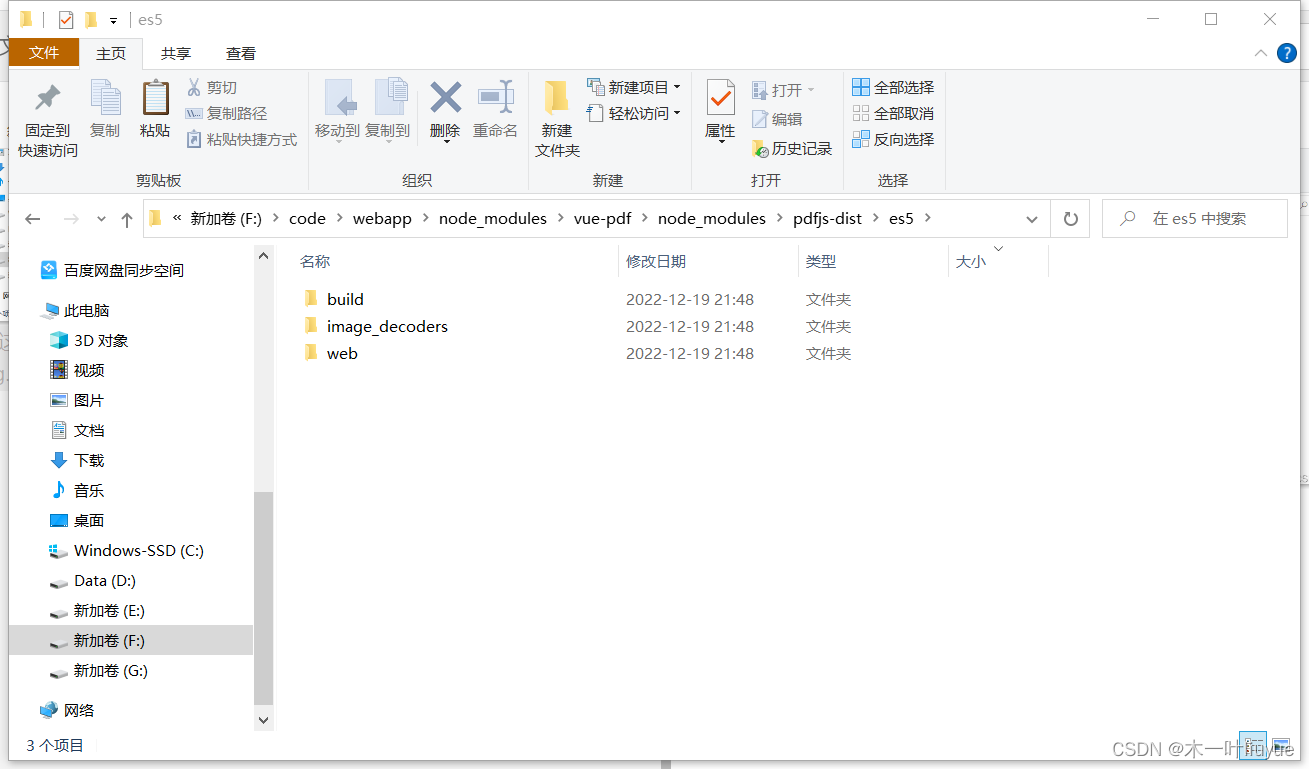
Task: Go forward with the right arrow
Action: coord(71,219)
